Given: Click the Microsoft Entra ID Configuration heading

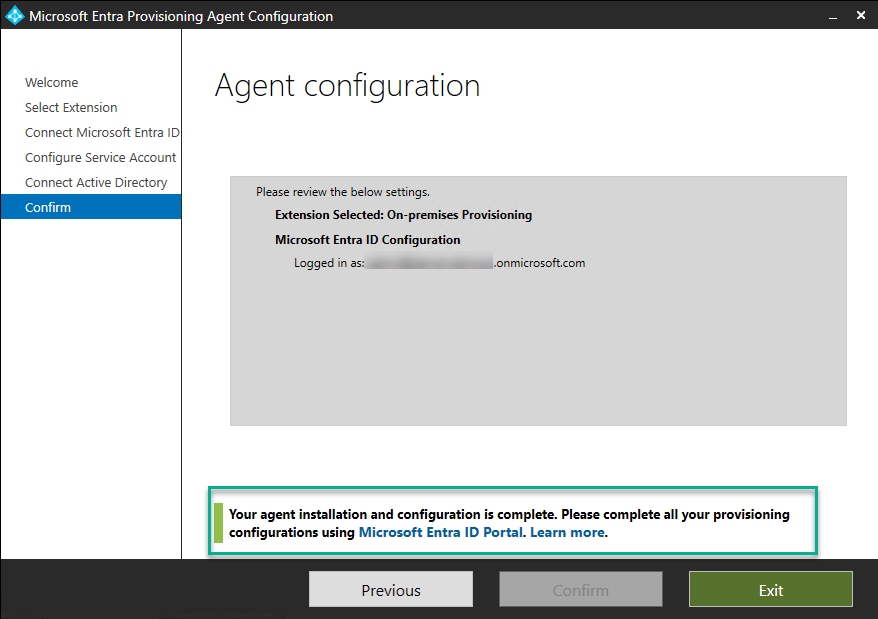Looking at the screenshot, I should tap(367, 240).
